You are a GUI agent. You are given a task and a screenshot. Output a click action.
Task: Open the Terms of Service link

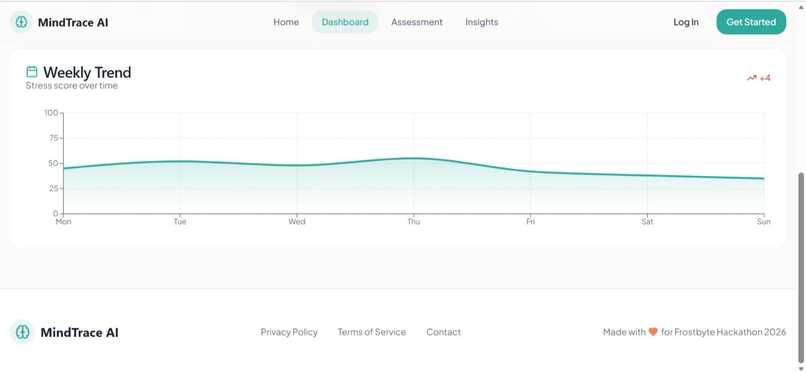point(372,332)
